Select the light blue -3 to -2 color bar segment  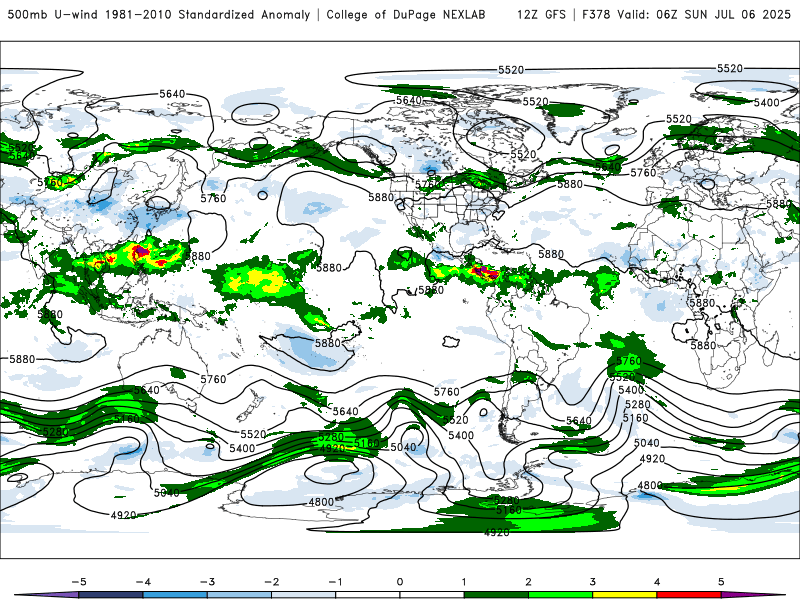pos(239,595)
